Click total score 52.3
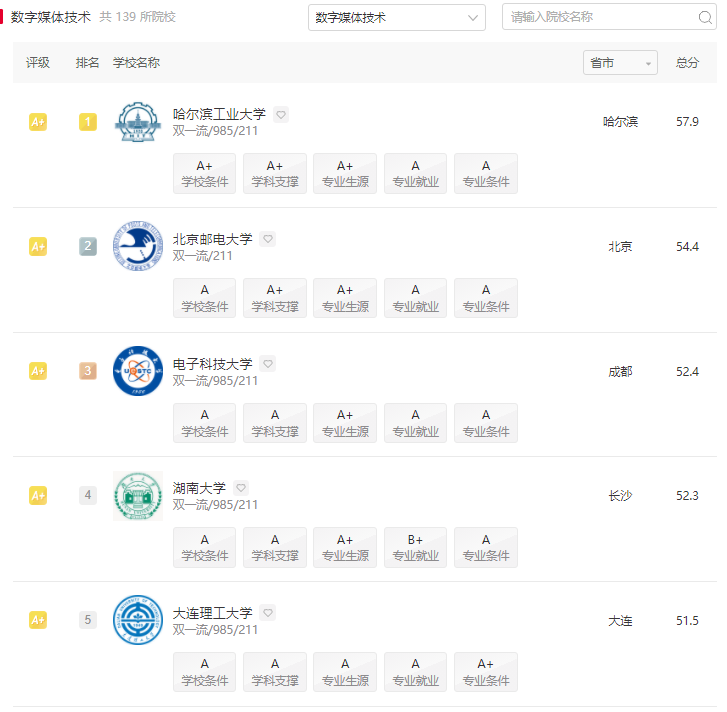This screenshot has width=727, height=712. pos(687,496)
